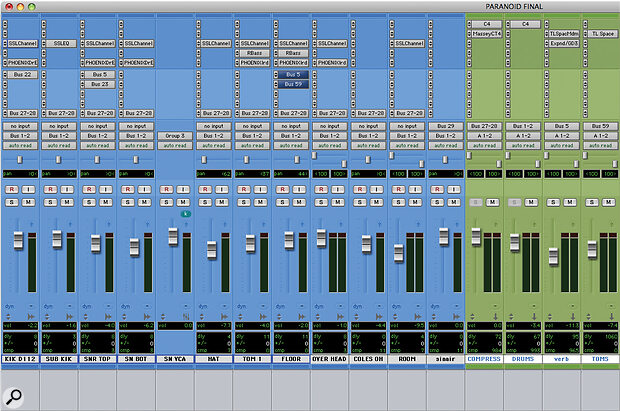This screenshot has width=620, height=411.
Task: Click the Bus 22 send on KIK D112
Action: tap(21, 74)
